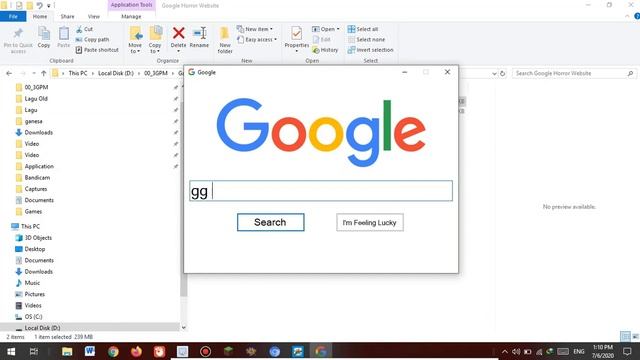Screen dimensions: 640x360
Task: Expand the New item dropdown
Action: 255,29
